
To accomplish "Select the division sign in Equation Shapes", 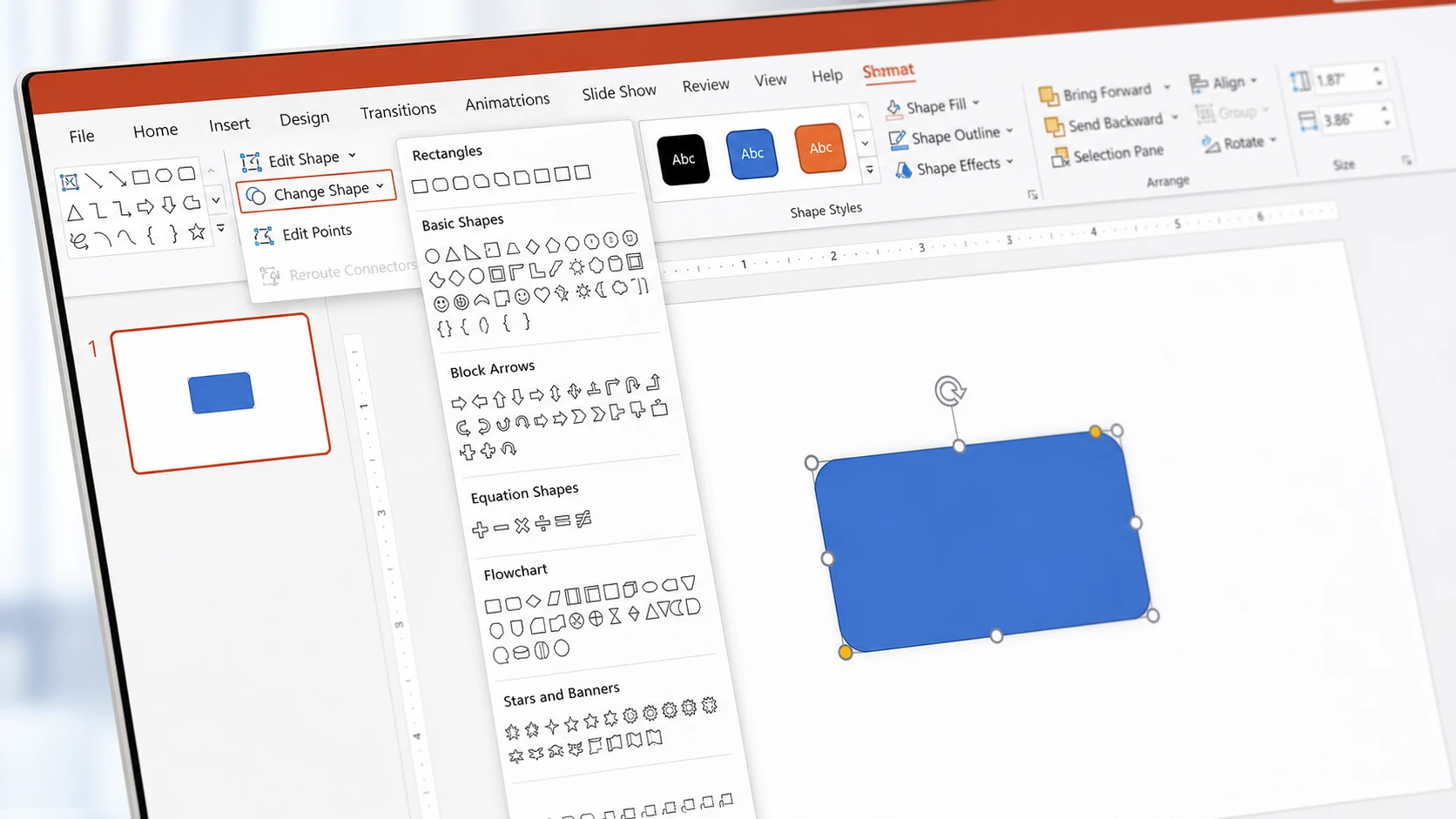I will click(x=543, y=523).
